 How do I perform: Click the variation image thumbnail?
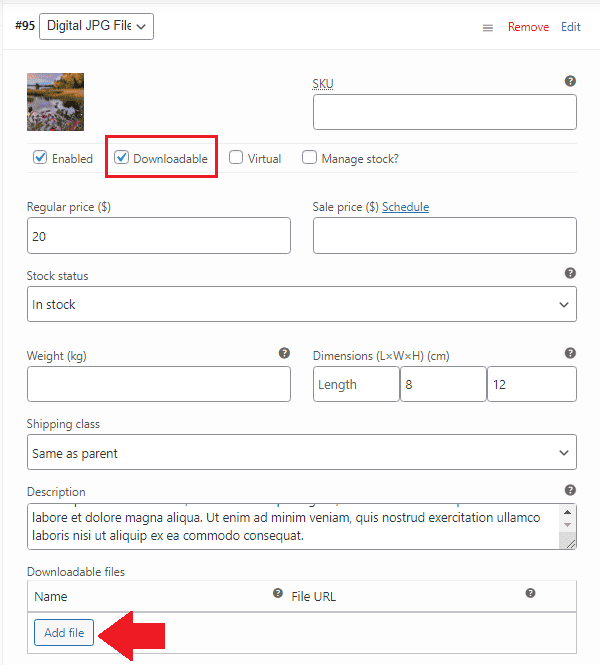(x=55, y=102)
